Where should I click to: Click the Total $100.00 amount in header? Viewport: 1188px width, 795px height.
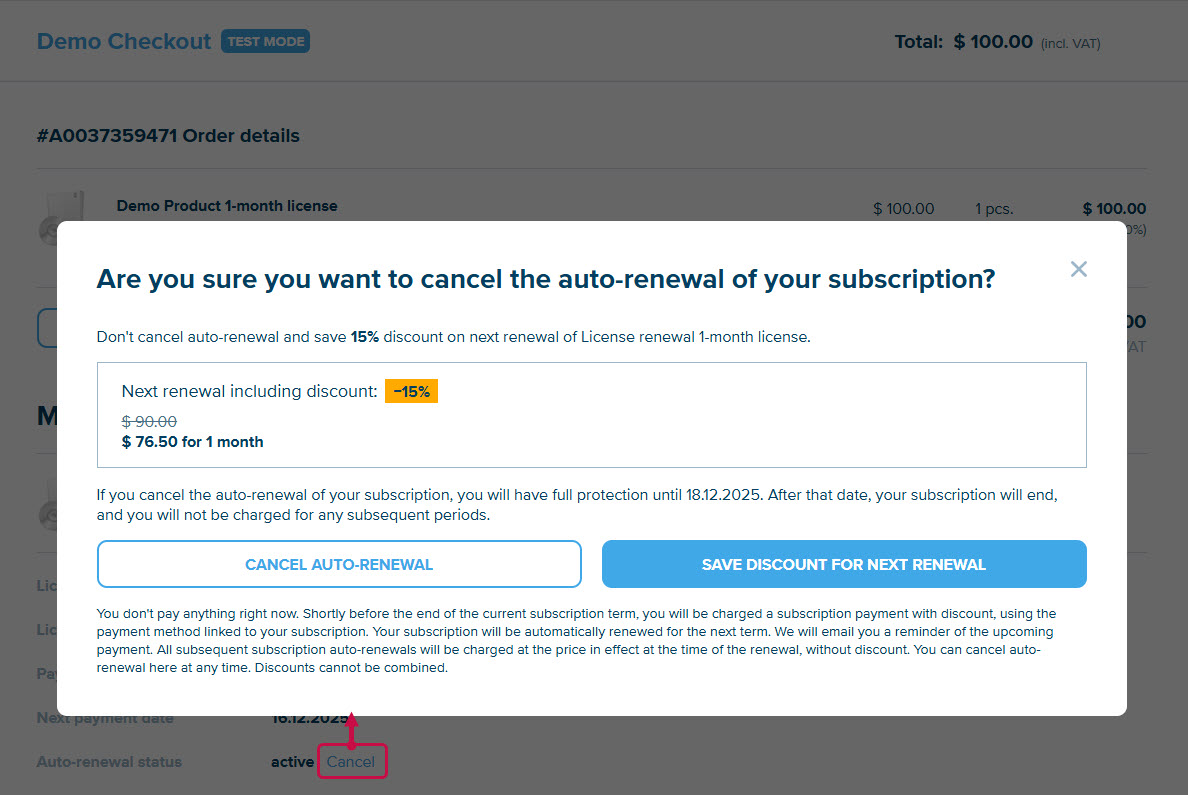992,42
